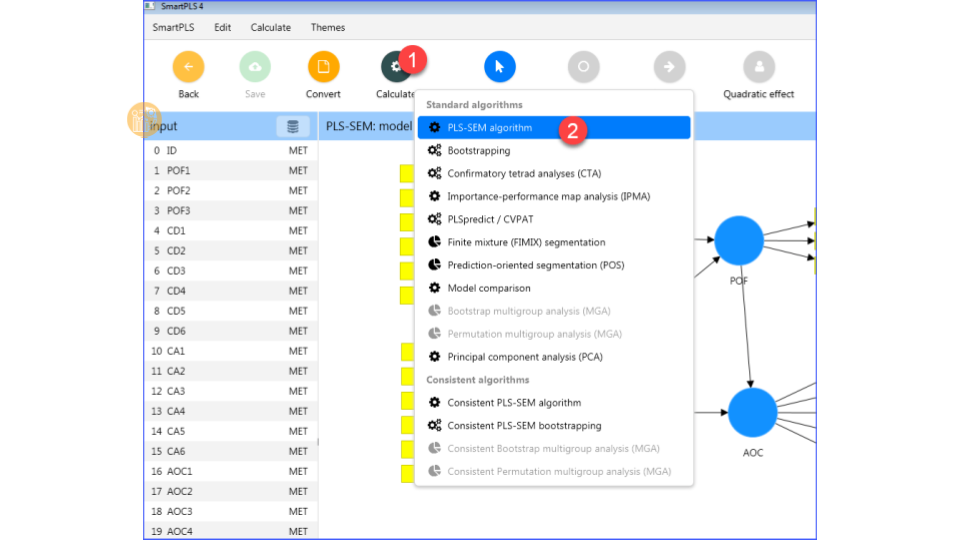Viewport: 960px width, 540px height.
Task: Select the AOC1 indicator row
Action: click(231, 471)
